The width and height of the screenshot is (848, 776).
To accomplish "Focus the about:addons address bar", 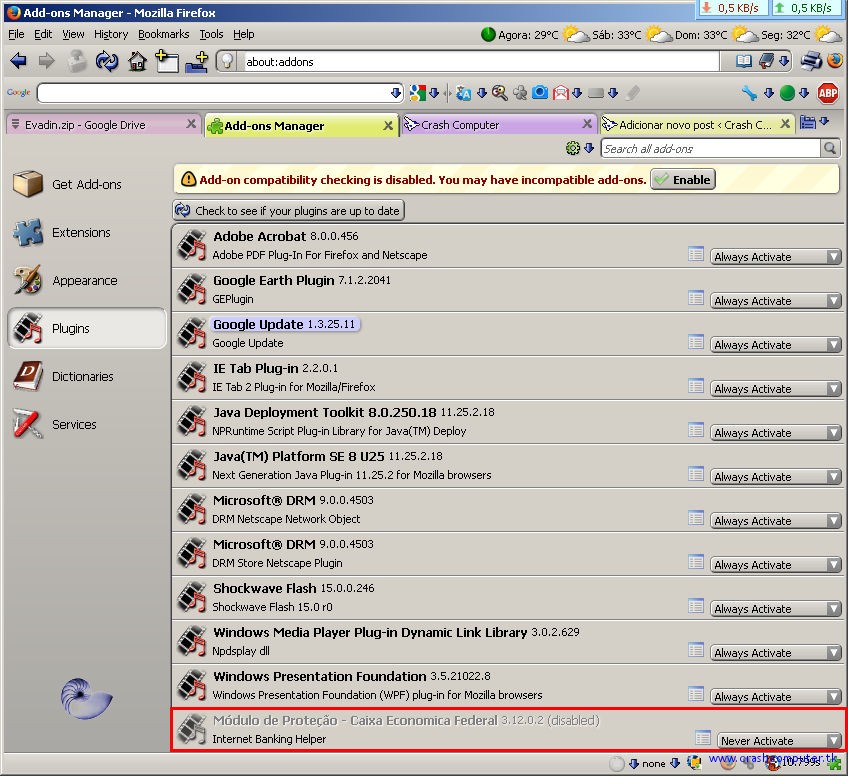I will pos(481,62).
